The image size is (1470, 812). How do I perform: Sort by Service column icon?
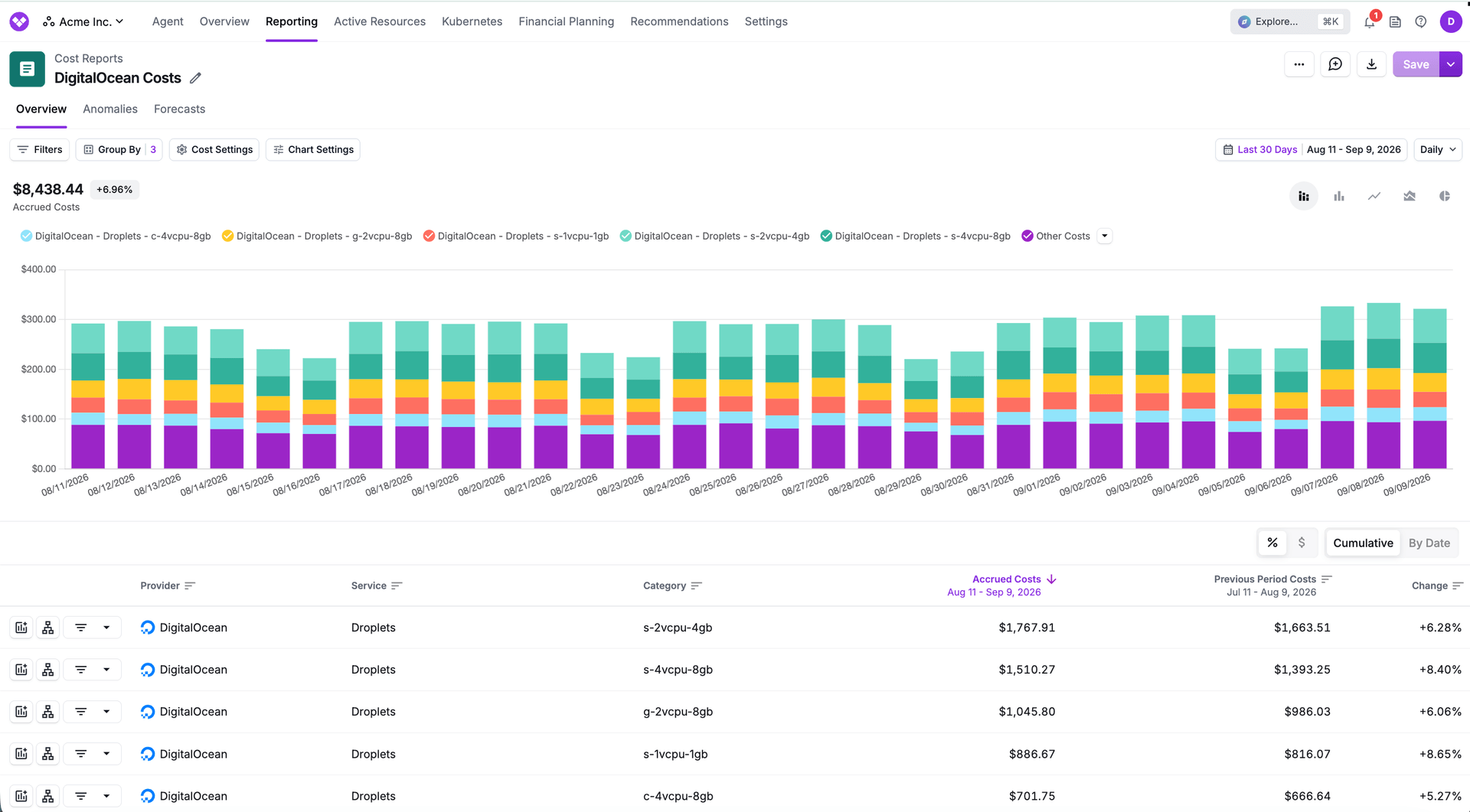click(x=397, y=585)
